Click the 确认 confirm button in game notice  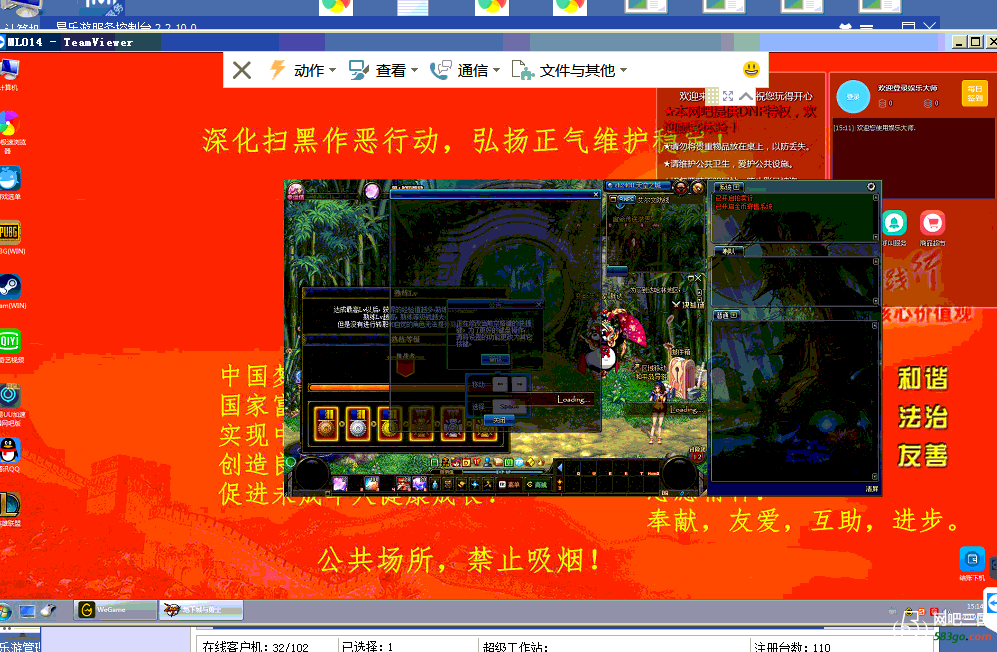[x=495, y=359]
